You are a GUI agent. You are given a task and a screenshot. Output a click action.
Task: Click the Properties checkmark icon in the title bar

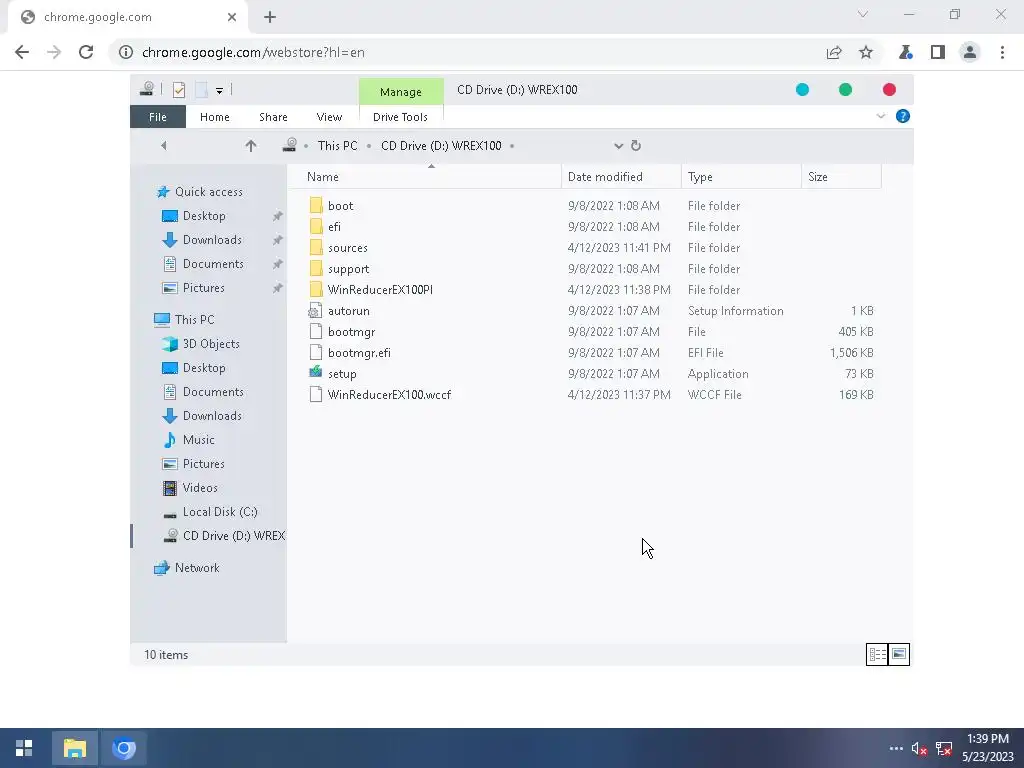[x=178, y=90]
